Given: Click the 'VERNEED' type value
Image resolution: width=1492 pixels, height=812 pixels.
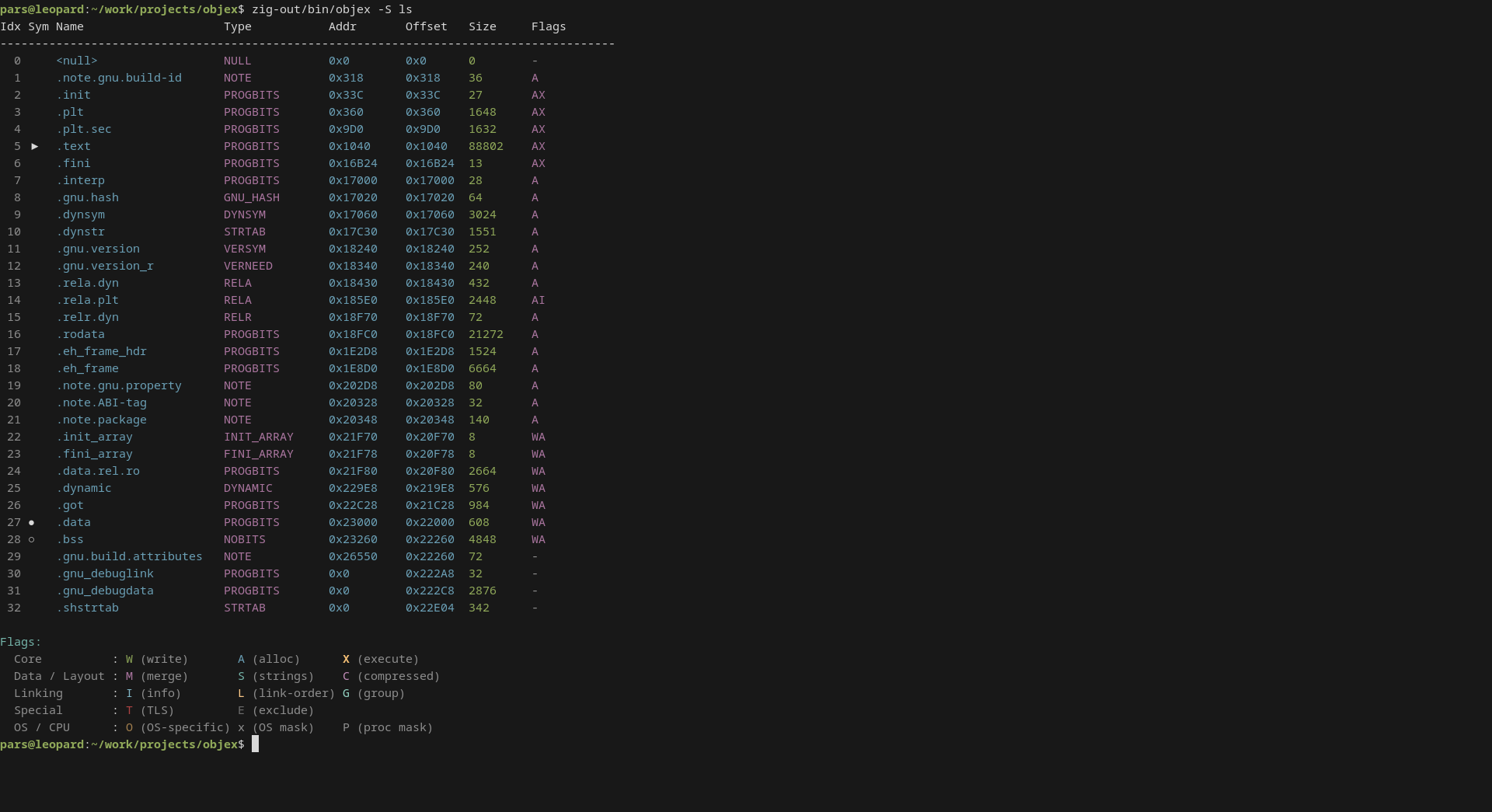Looking at the screenshot, I should coord(248,266).
